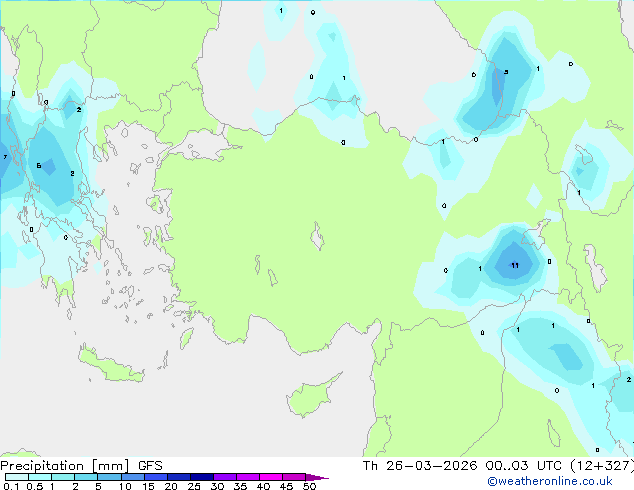
Task: Click the legend label "25"
Action: tap(194, 486)
